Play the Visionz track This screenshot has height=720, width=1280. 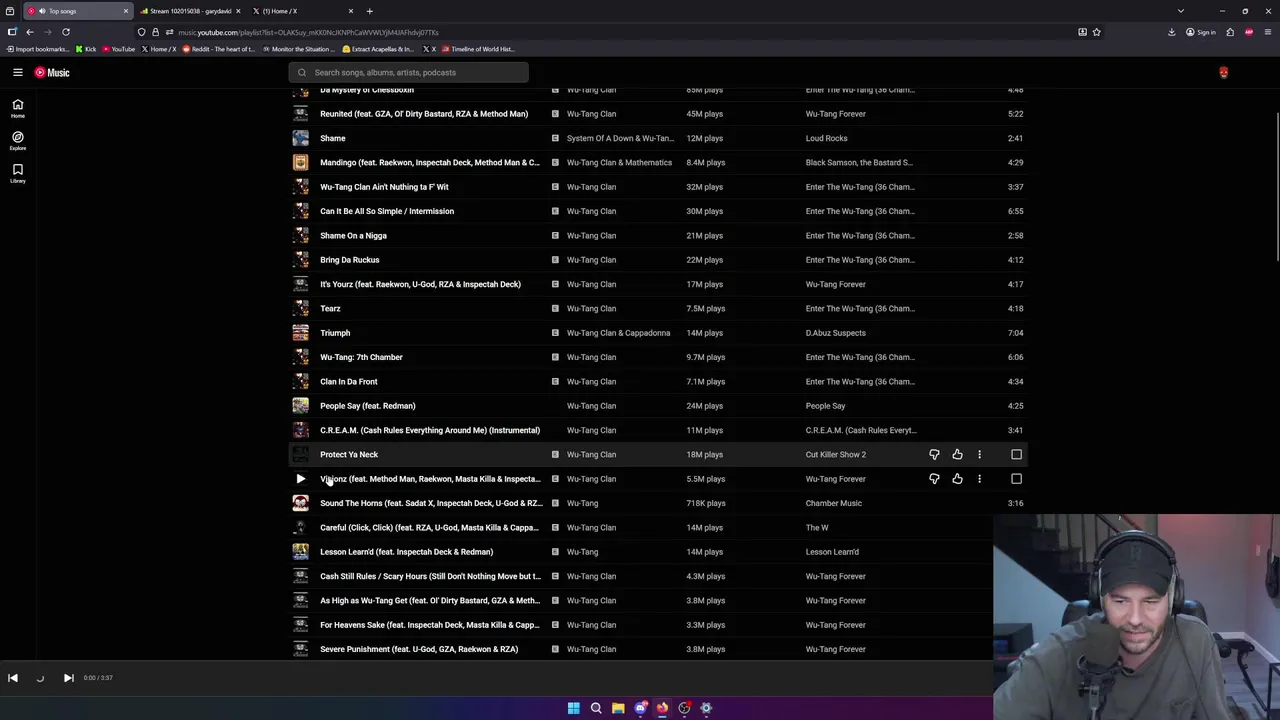pos(300,479)
